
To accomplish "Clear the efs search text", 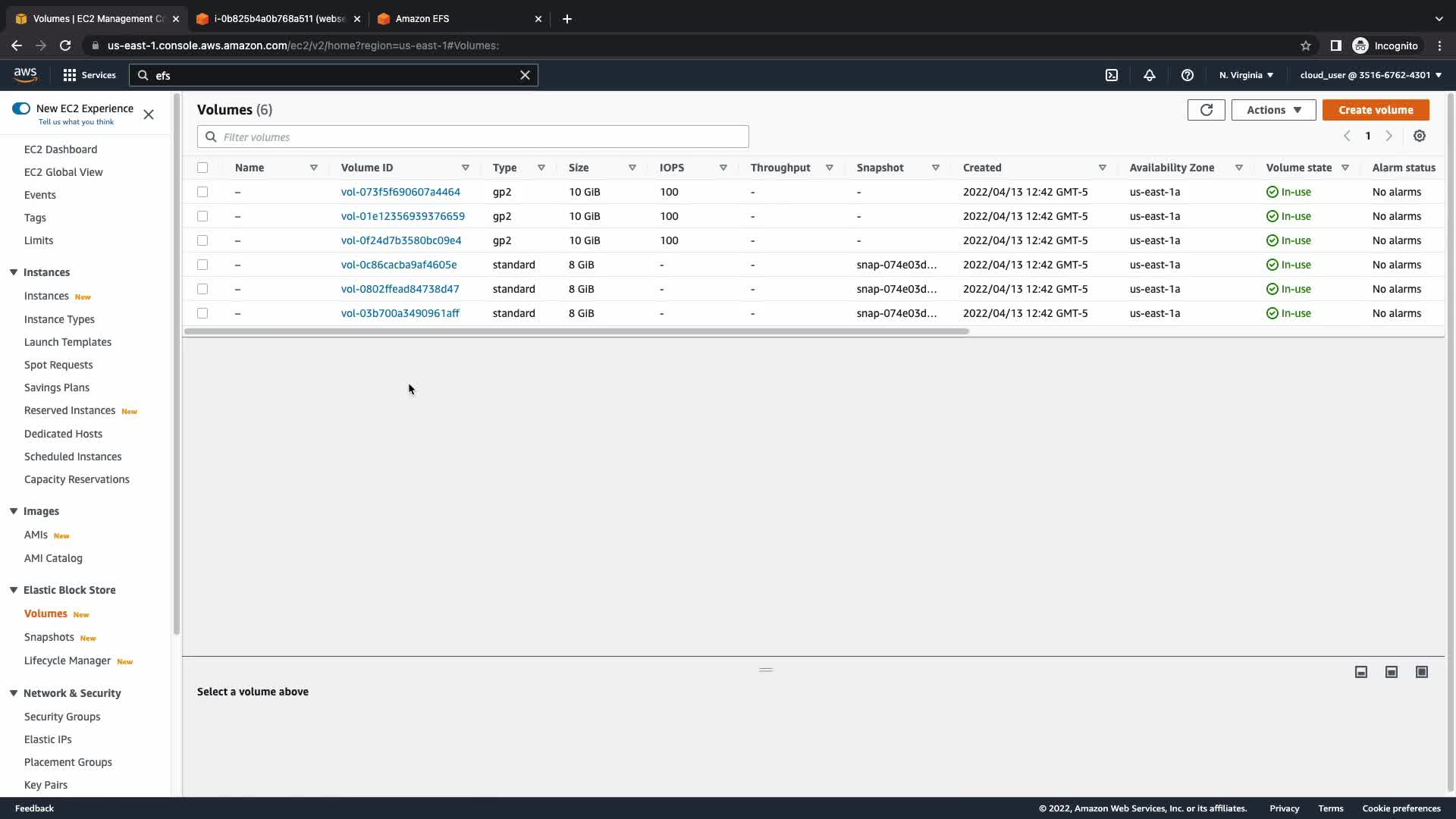I will pos(525,75).
